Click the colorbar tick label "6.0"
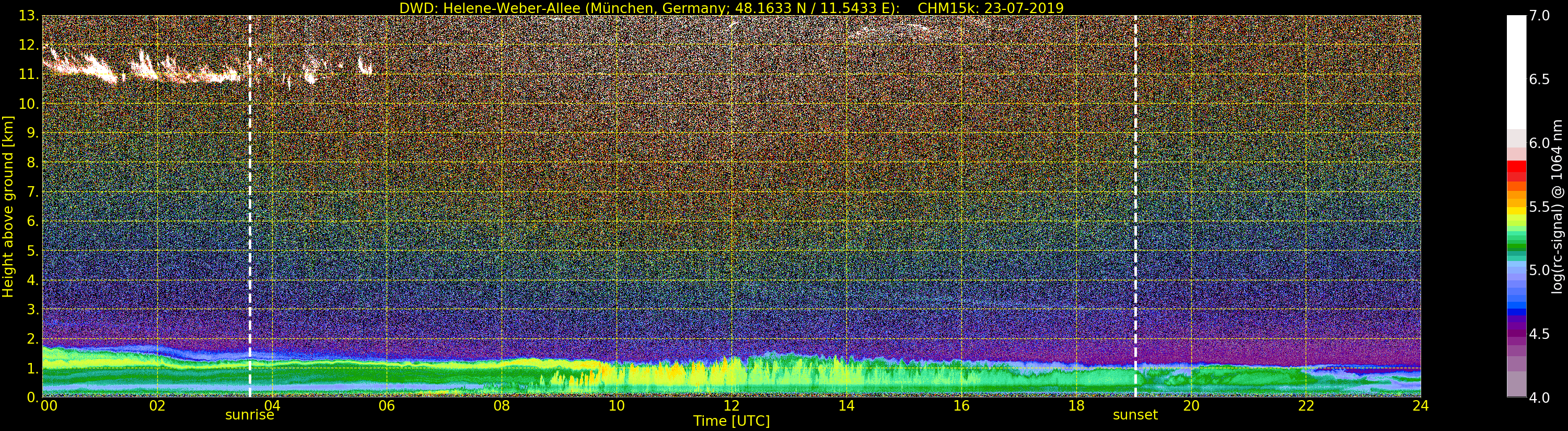Image resolution: width=1568 pixels, height=431 pixels. coord(1539,143)
